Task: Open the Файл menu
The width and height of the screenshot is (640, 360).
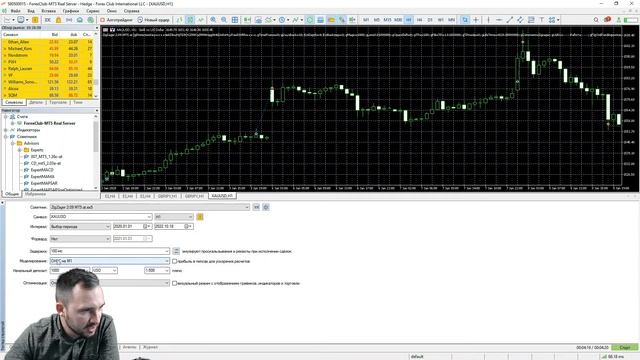Action: [x=15, y=11]
